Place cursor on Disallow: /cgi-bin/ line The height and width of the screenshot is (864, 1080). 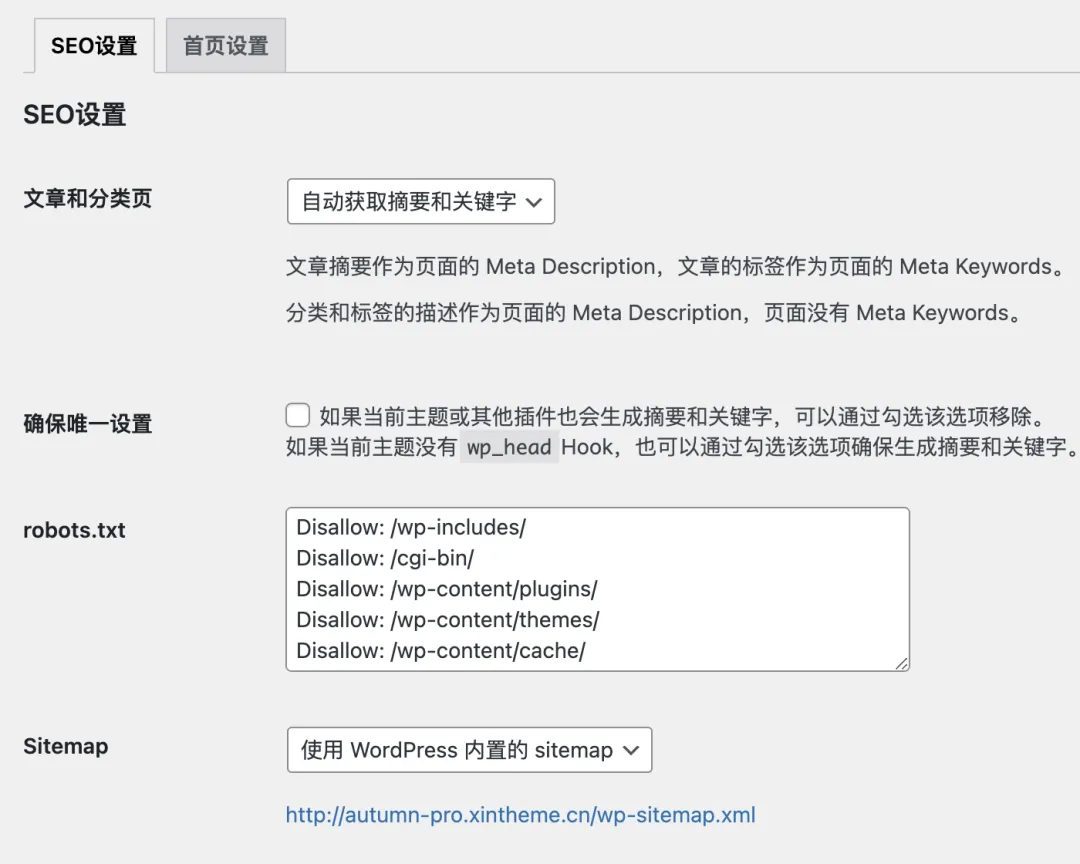point(385,558)
